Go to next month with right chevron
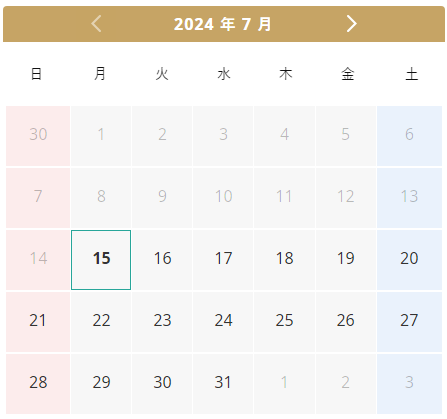This screenshot has height=419, width=447. pos(351,24)
